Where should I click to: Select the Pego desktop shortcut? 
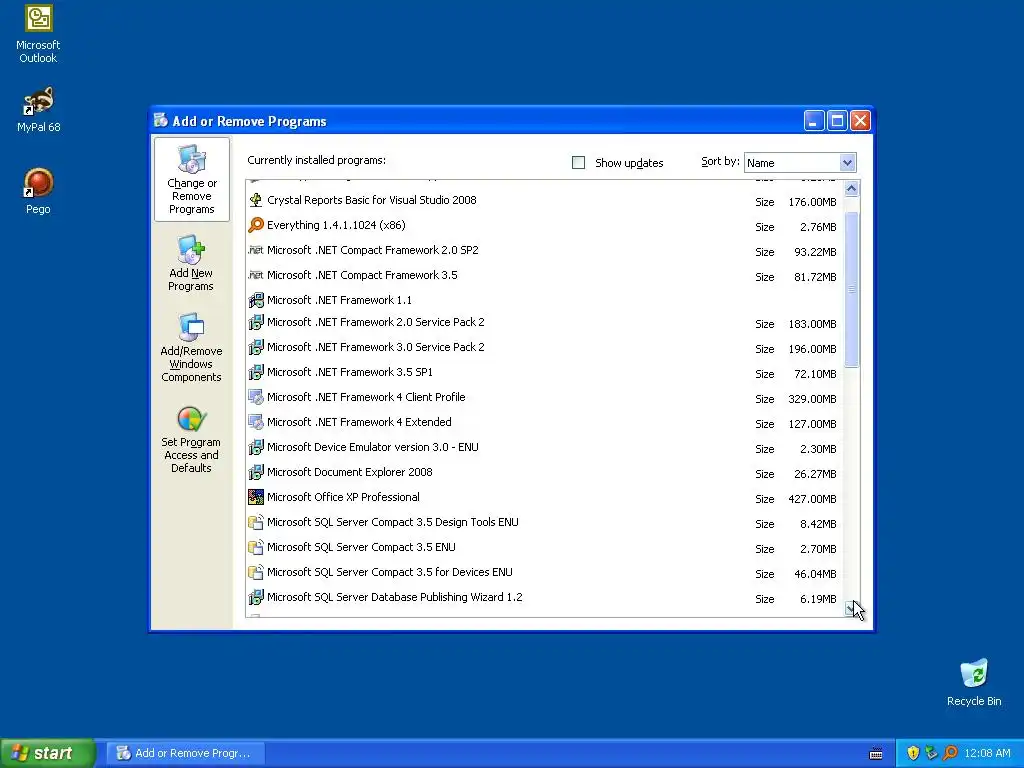click(38, 191)
